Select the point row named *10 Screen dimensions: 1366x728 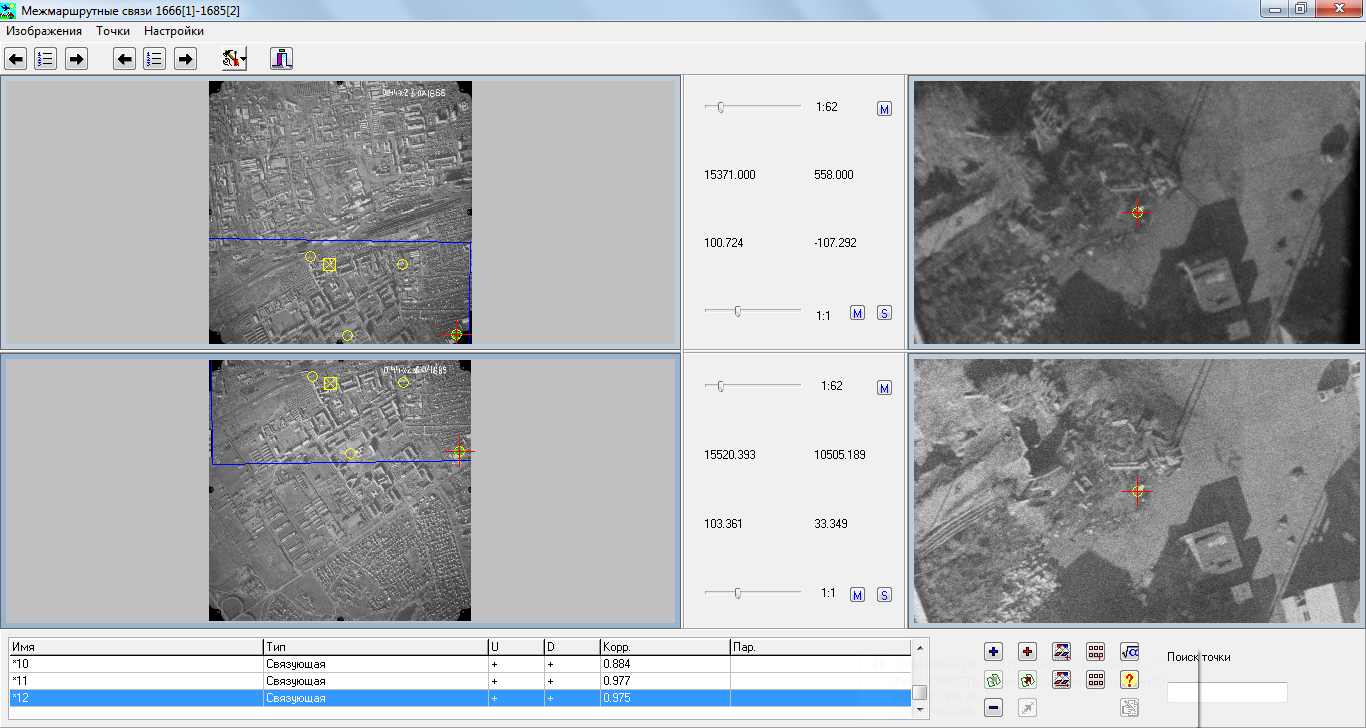click(460, 664)
